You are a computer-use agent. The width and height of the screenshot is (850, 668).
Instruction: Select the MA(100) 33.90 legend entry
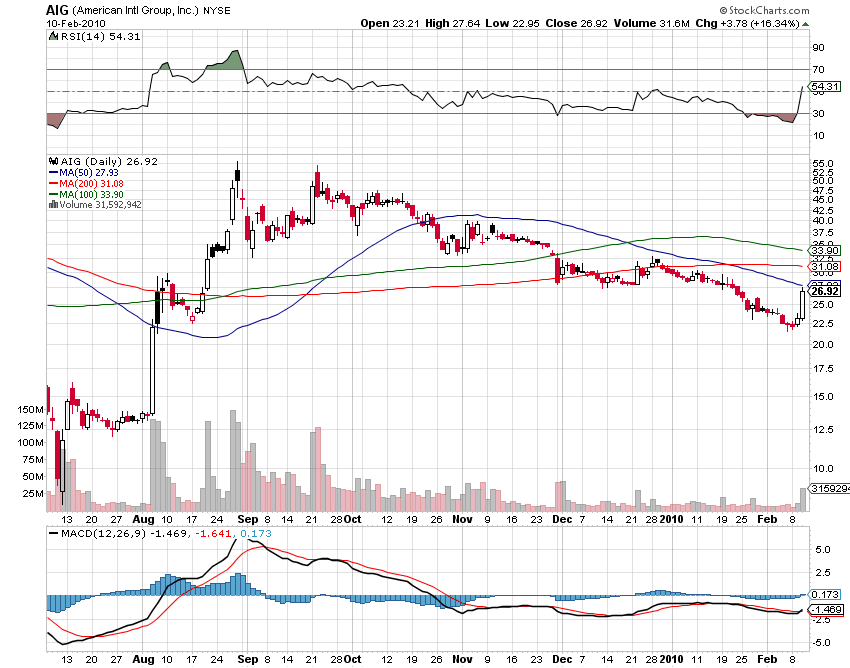(x=86, y=194)
